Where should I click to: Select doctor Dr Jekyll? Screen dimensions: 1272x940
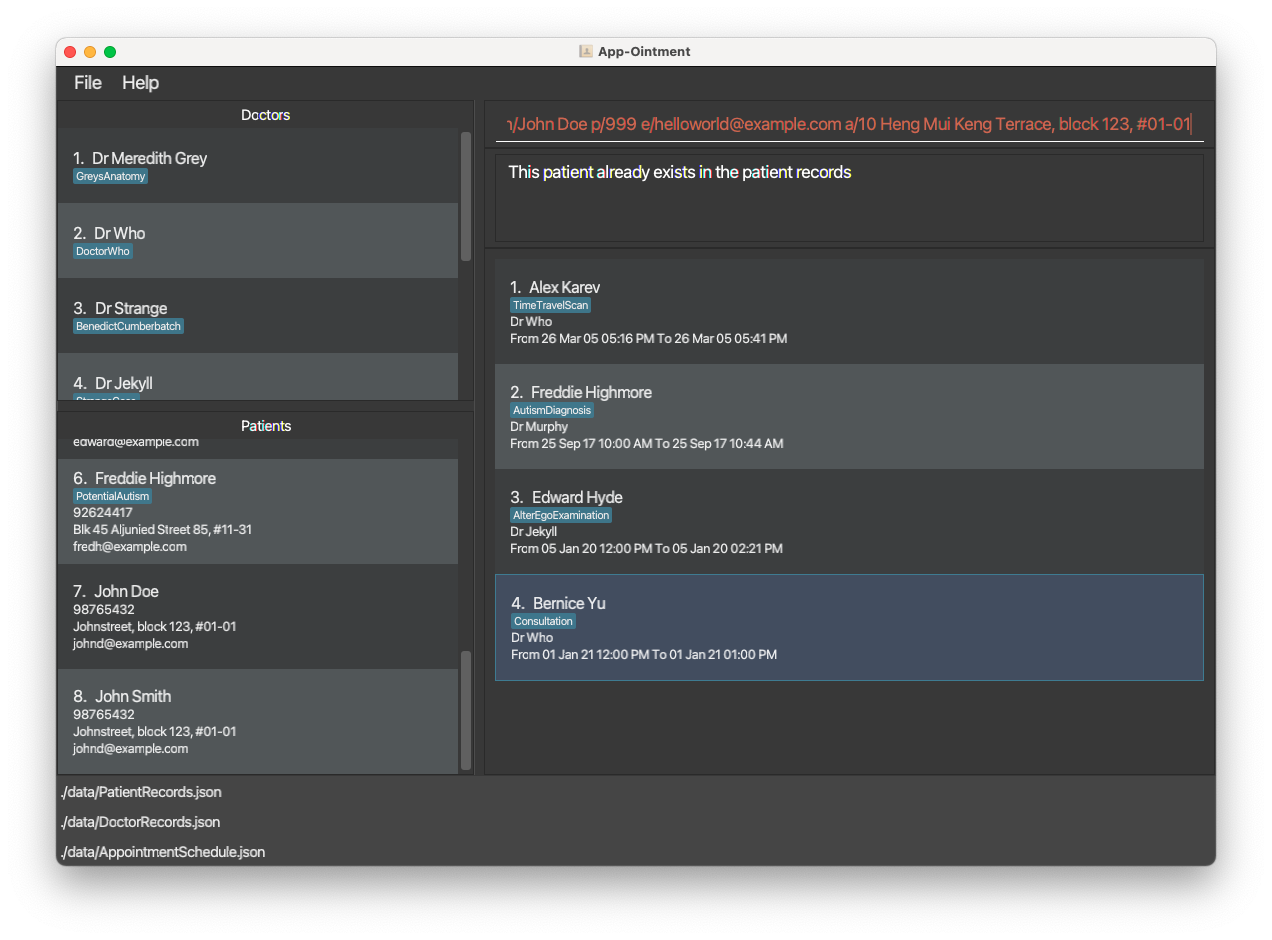coord(258,378)
